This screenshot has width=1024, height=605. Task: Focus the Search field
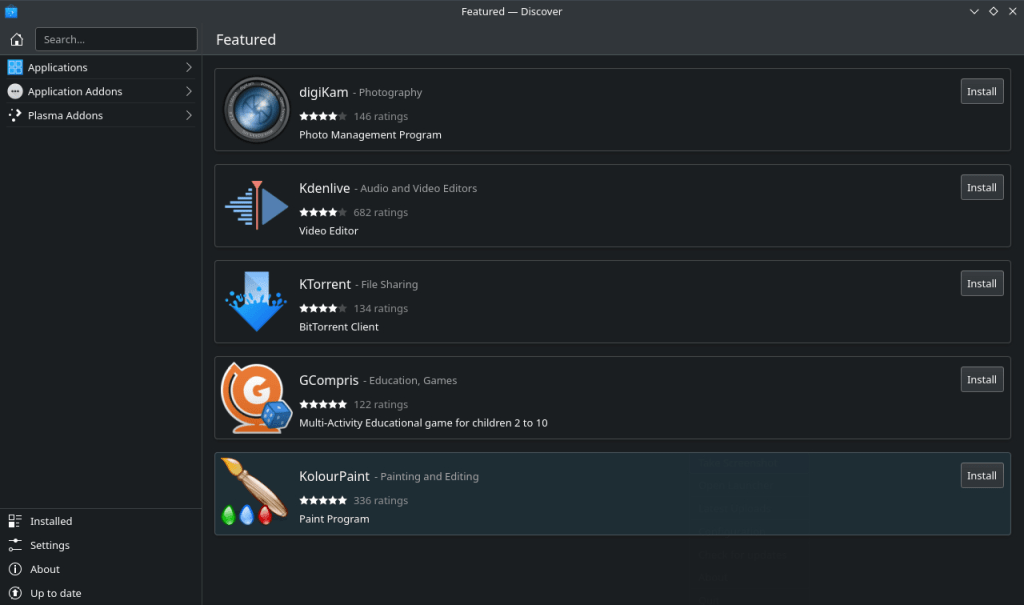116,39
